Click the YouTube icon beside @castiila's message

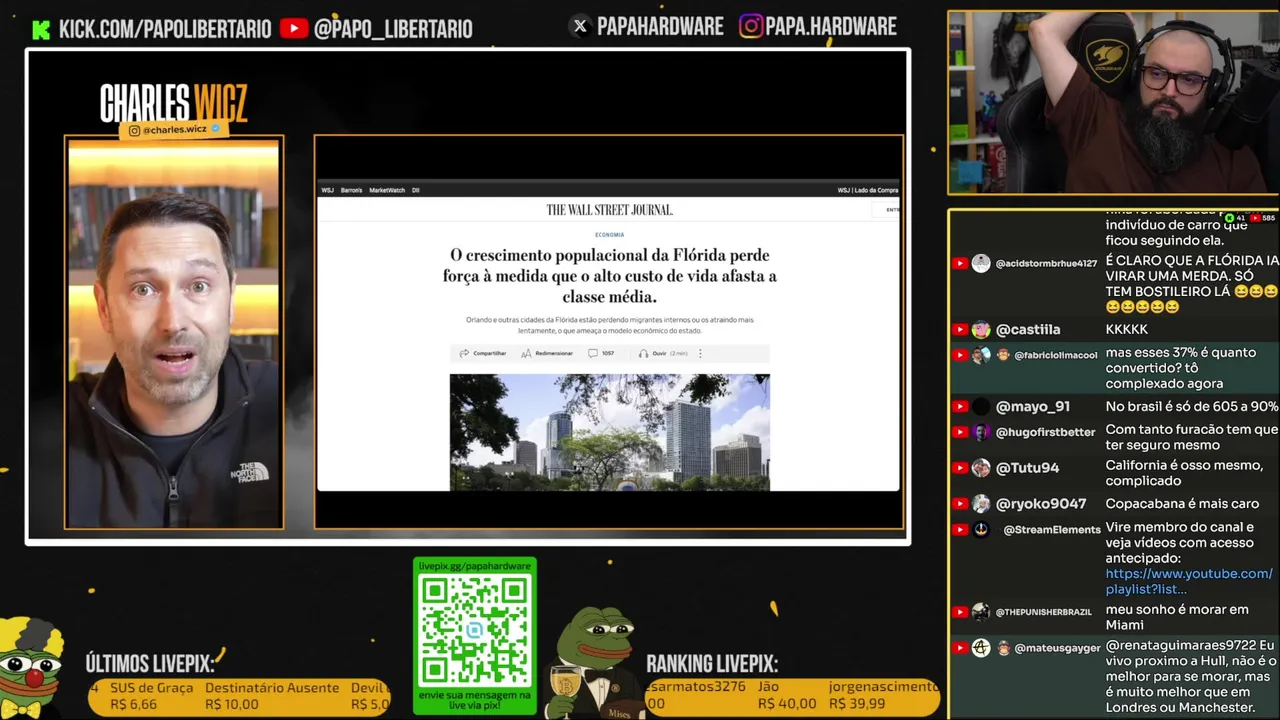[x=960, y=330]
